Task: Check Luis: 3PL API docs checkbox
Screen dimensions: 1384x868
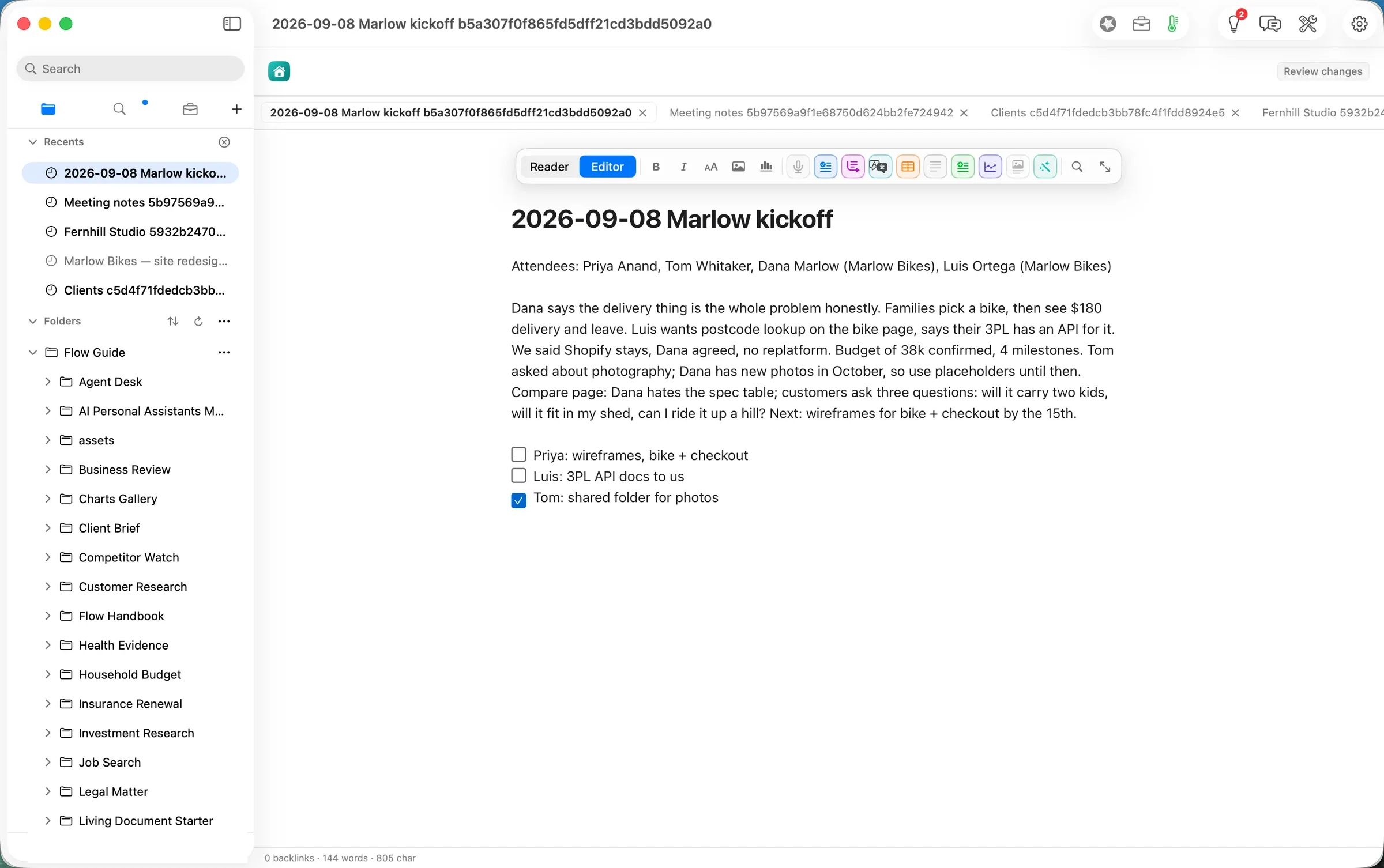Action: (518, 476)
